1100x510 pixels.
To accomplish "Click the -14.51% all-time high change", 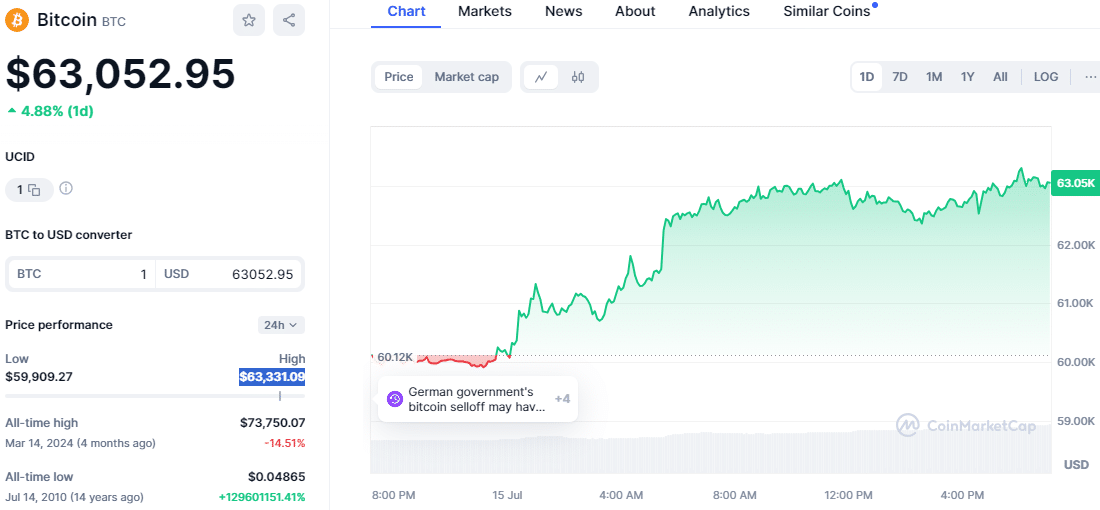I will (x=285, y=443).
